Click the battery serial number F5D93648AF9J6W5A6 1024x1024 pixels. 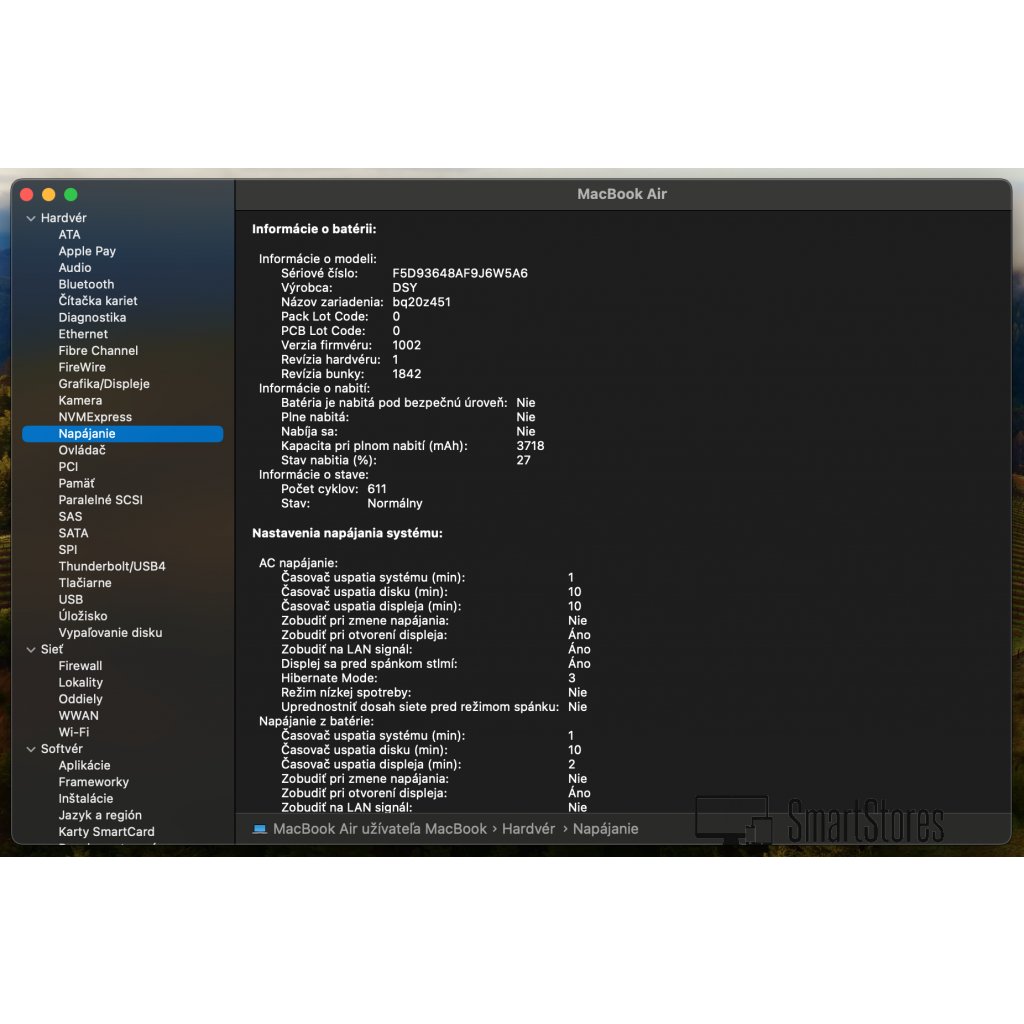460,274
